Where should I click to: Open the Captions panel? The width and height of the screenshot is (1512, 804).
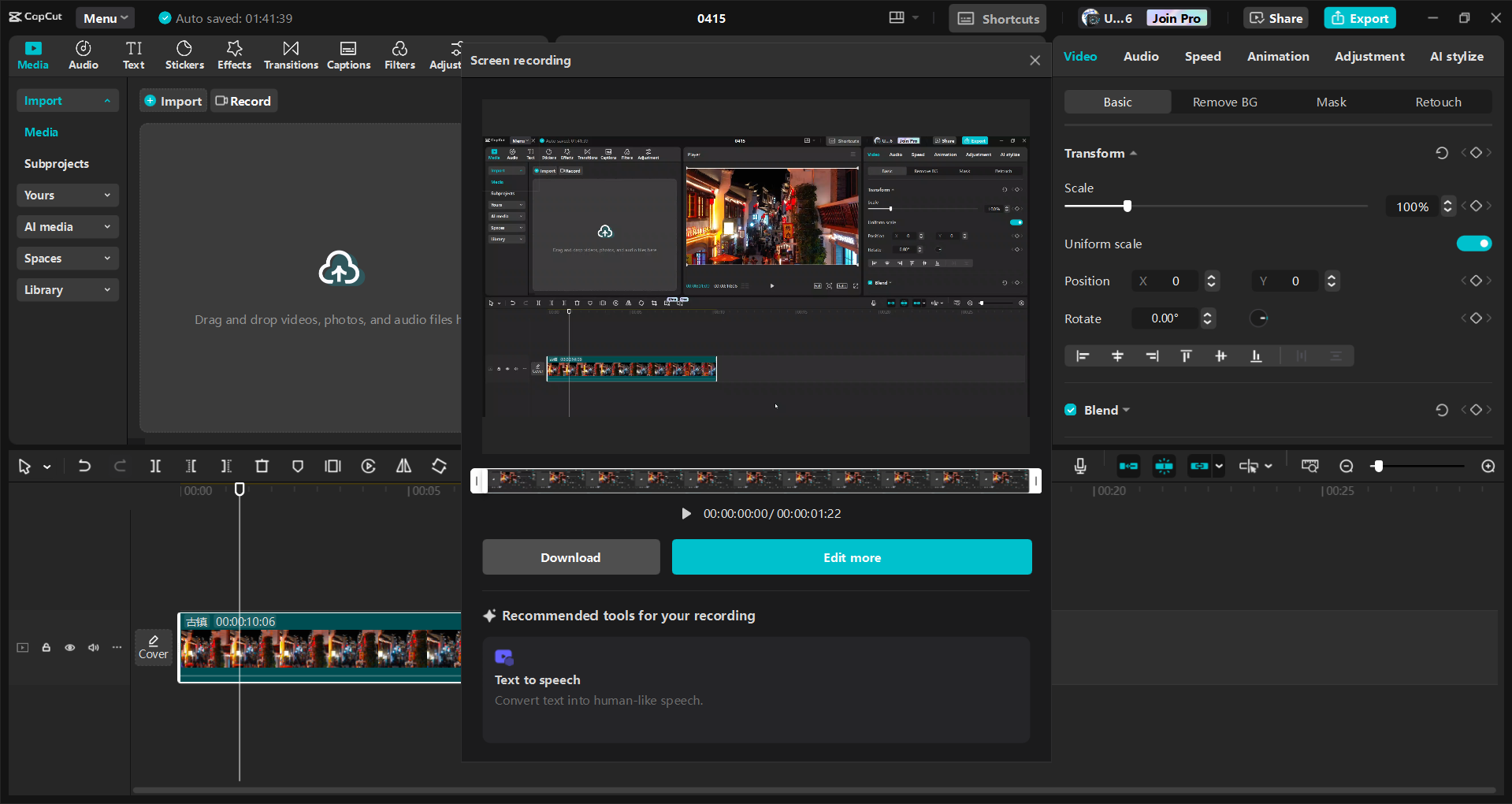(348, 54)
